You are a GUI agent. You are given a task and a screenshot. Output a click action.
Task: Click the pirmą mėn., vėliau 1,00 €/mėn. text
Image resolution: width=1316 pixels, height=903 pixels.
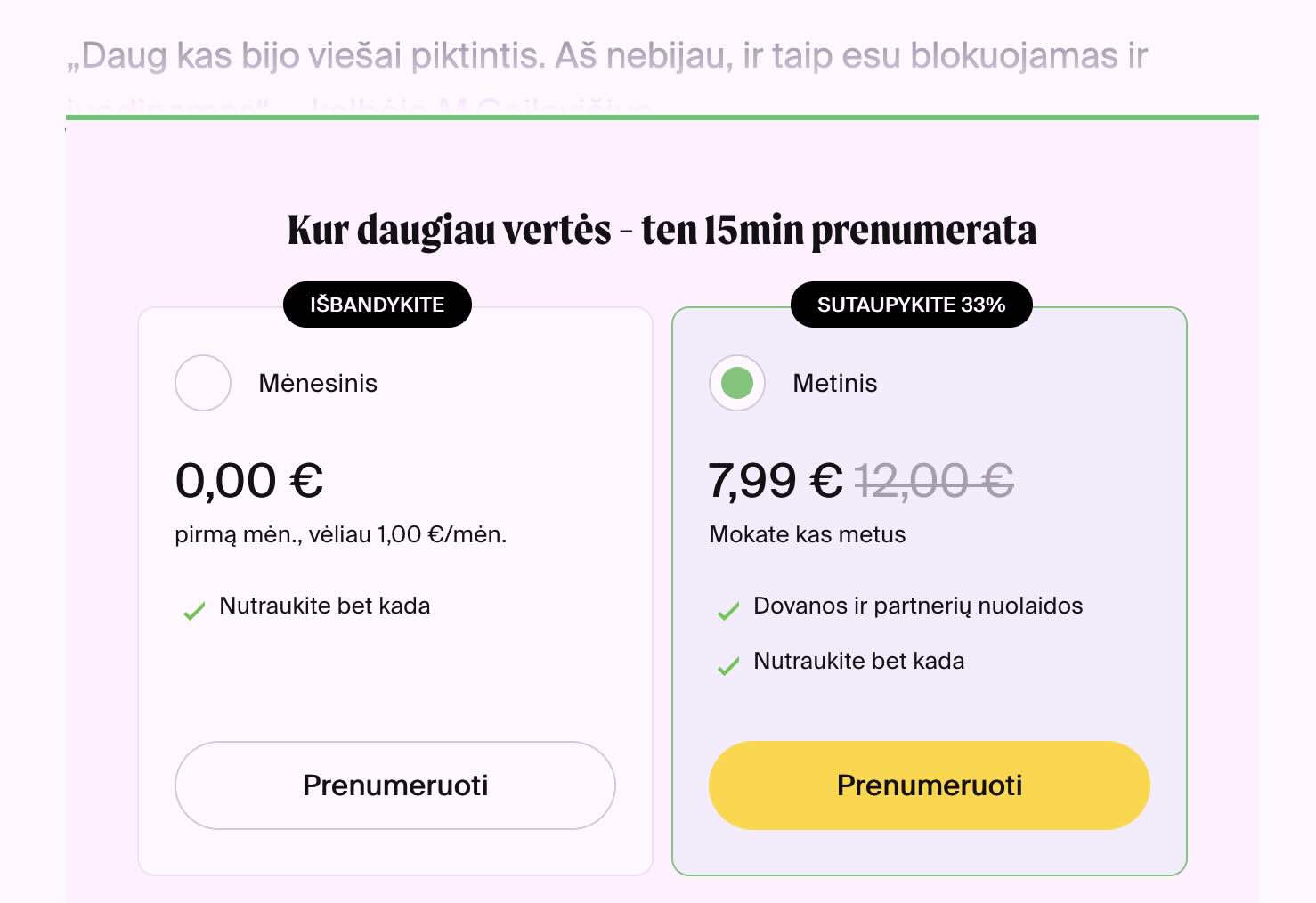pos(341,534)
